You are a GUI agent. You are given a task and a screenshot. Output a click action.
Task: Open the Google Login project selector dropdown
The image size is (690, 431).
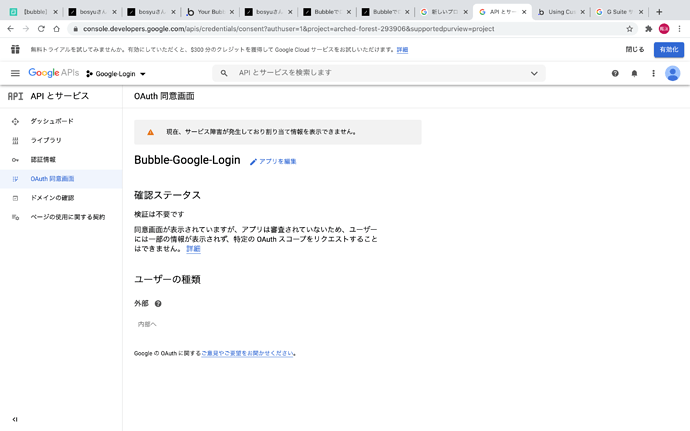[x=116, y=74]
